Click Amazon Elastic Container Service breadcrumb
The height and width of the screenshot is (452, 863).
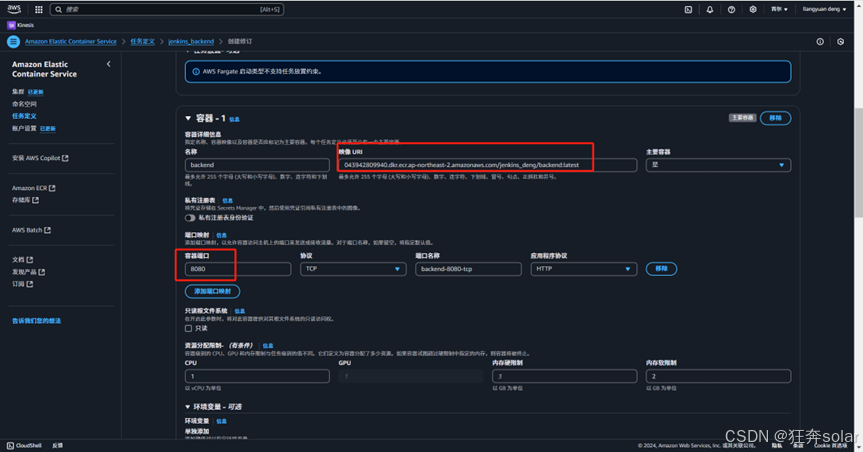click(70, 41)
